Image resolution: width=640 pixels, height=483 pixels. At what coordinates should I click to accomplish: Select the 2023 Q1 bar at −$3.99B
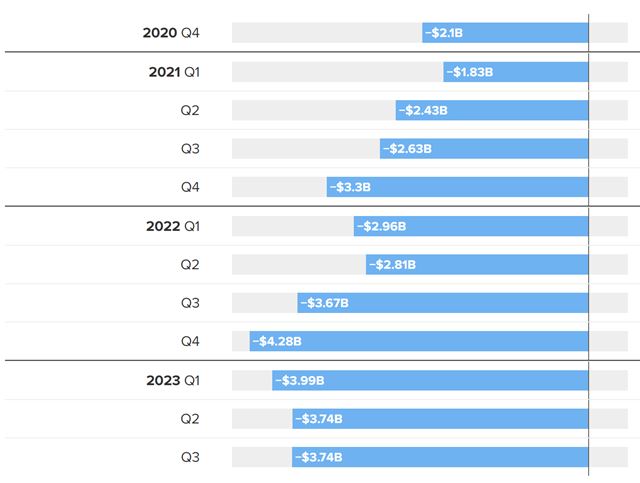coord(430,380)
